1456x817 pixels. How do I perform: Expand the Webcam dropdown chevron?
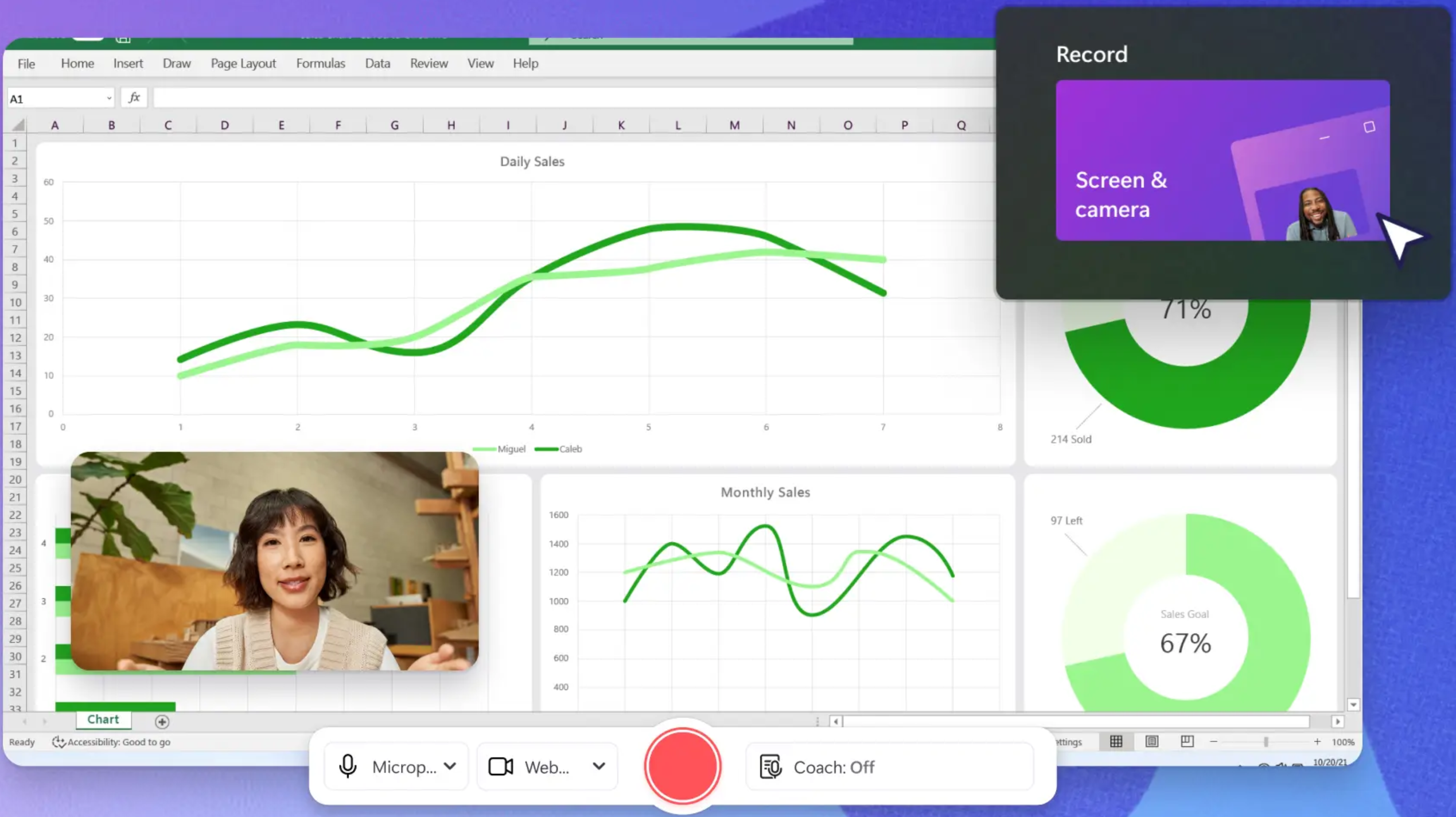(x=599, y=767)
